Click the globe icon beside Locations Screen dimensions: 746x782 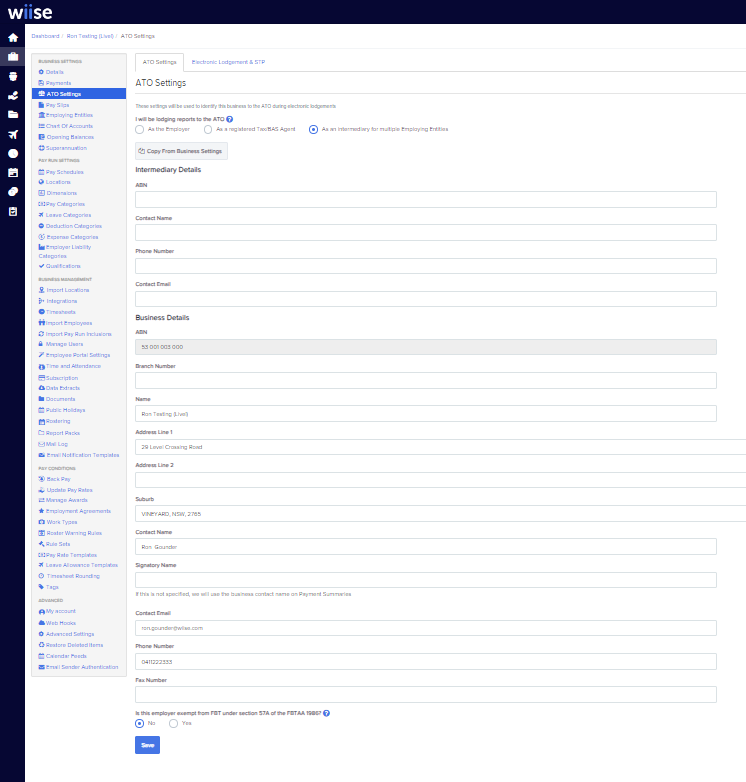click(x=41, y=182)
